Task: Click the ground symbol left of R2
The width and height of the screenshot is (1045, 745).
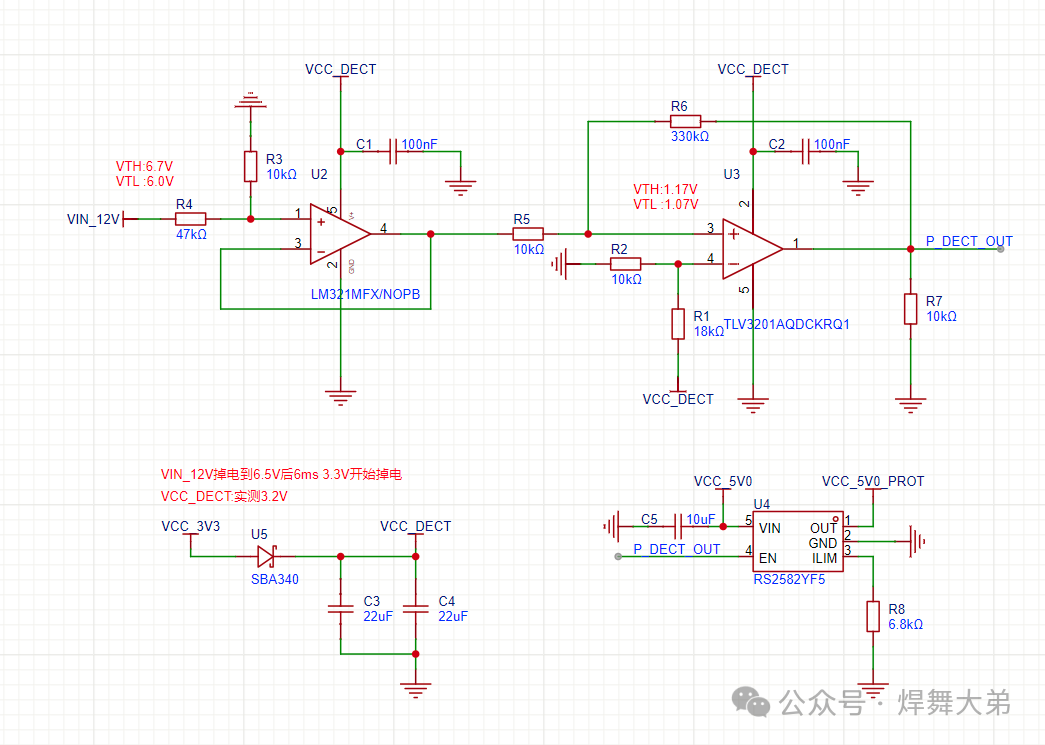Action: pos(558,264)
